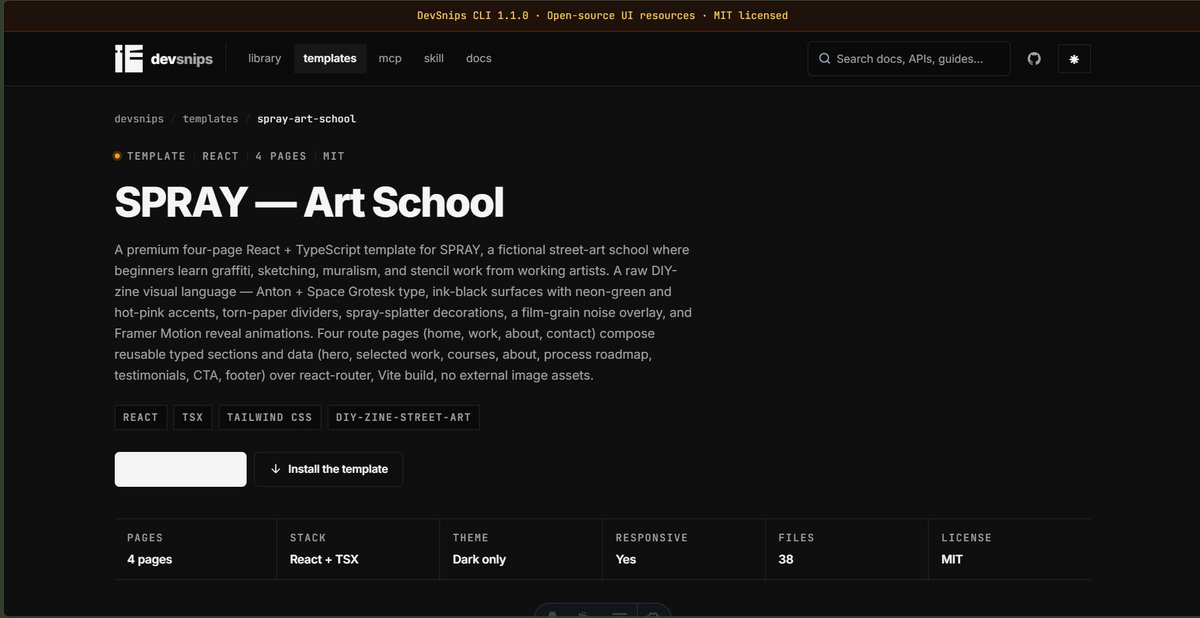Image resolution: width=1200 pixels, height=618 pixels.
Task: Click the spray-art-school breadcrumb
Action: coord(307,119)
